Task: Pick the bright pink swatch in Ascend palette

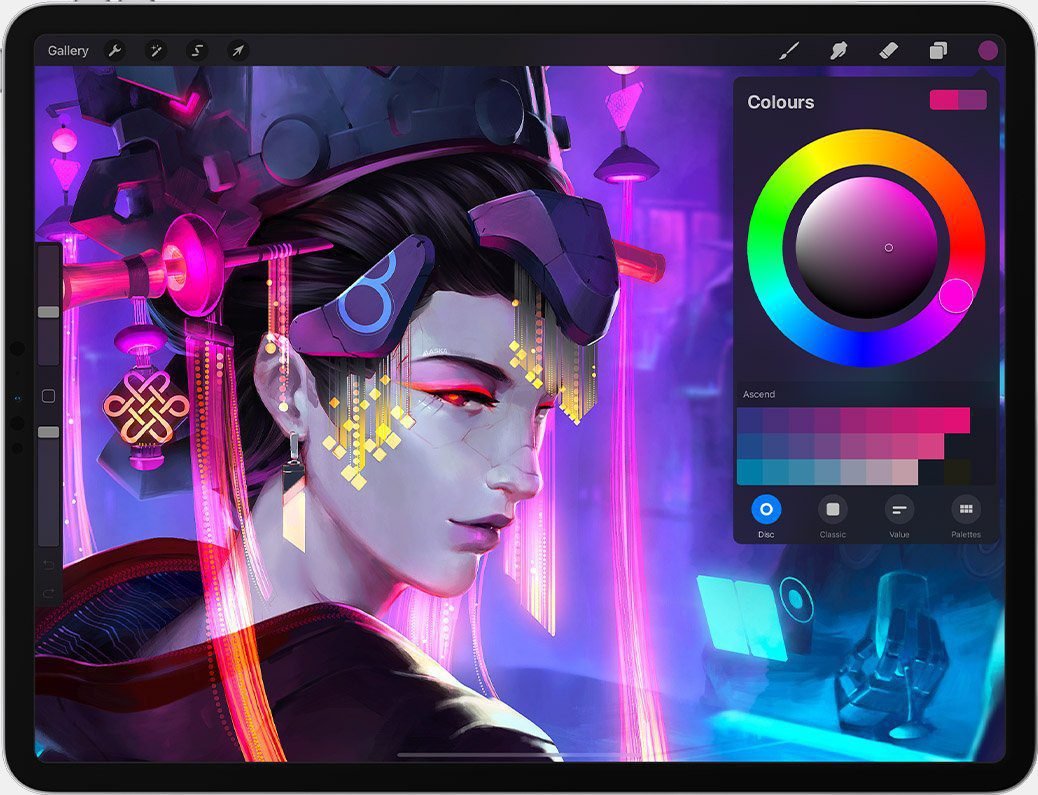Action: (956, 420)
